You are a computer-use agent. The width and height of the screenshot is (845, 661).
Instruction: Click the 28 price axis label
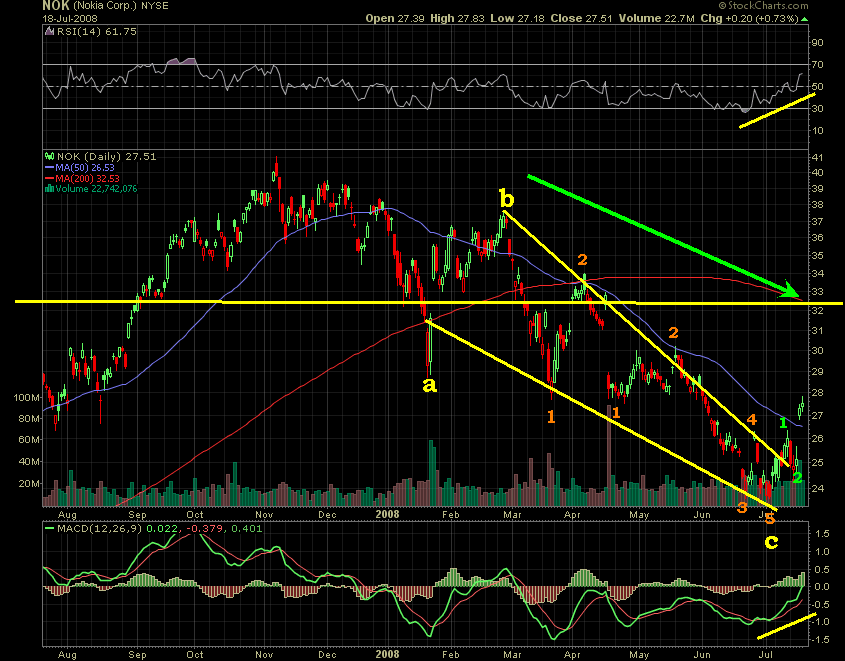point(817,393)
